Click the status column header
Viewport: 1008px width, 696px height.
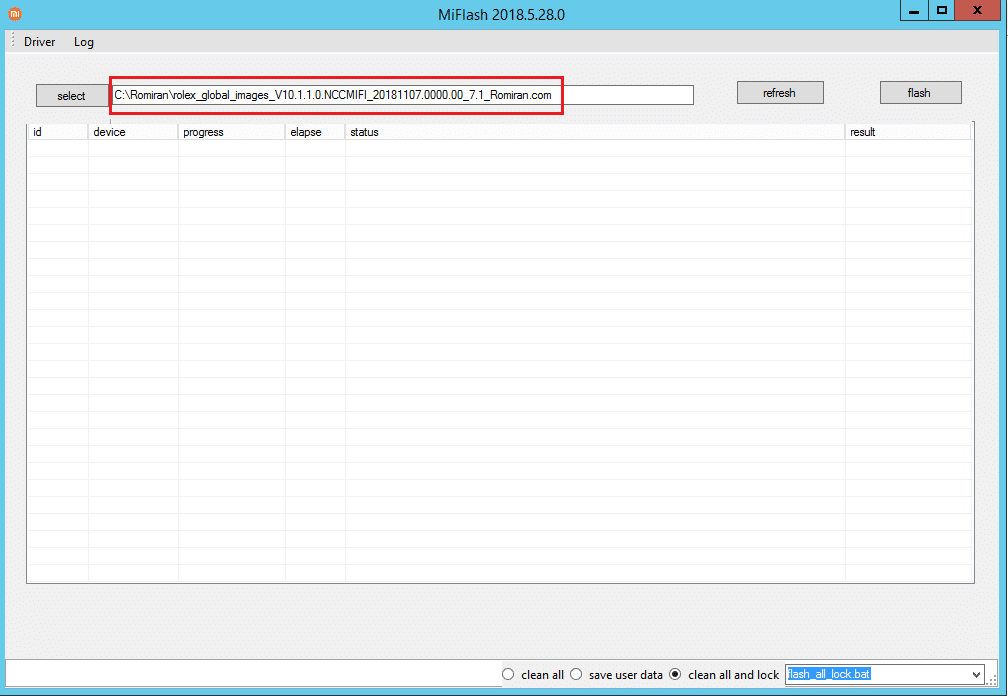click(595, 132)
